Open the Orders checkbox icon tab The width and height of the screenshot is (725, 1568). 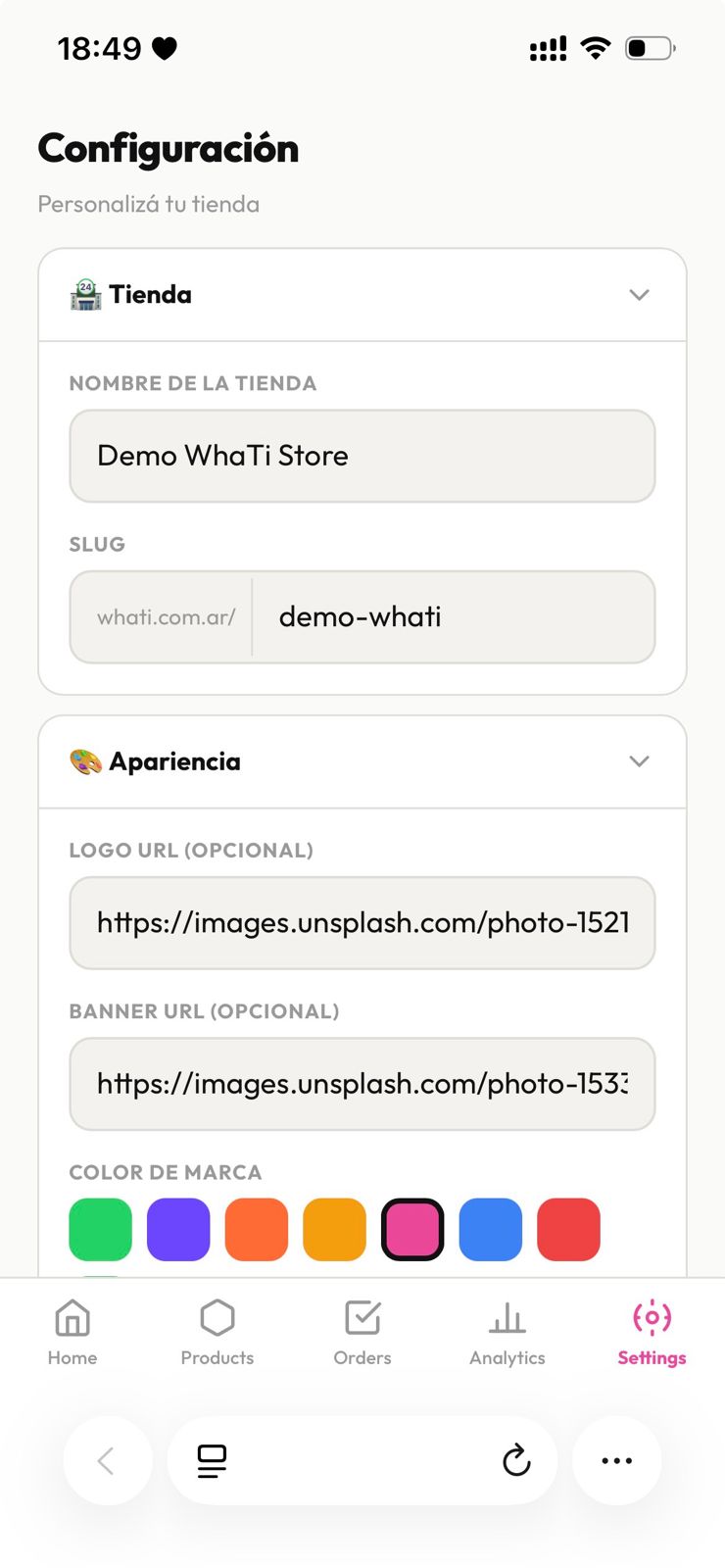(362, 1318)
